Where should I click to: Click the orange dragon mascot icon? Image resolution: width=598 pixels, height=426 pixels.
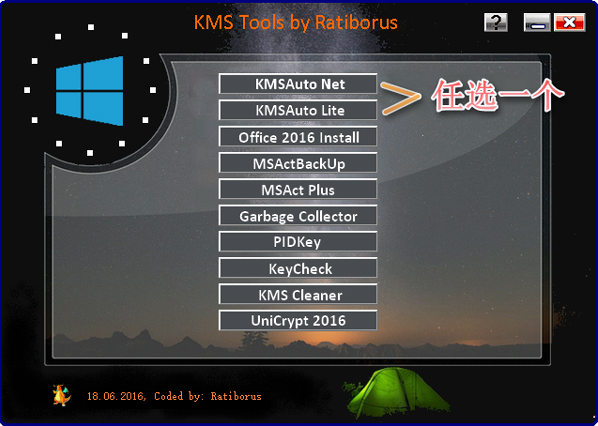coord(62,395)
